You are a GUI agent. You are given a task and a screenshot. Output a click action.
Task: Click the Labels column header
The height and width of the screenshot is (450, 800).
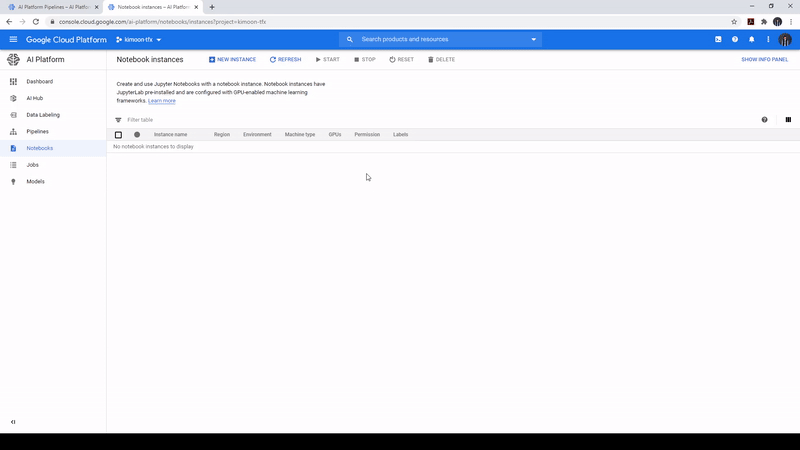tap(401, 135)
